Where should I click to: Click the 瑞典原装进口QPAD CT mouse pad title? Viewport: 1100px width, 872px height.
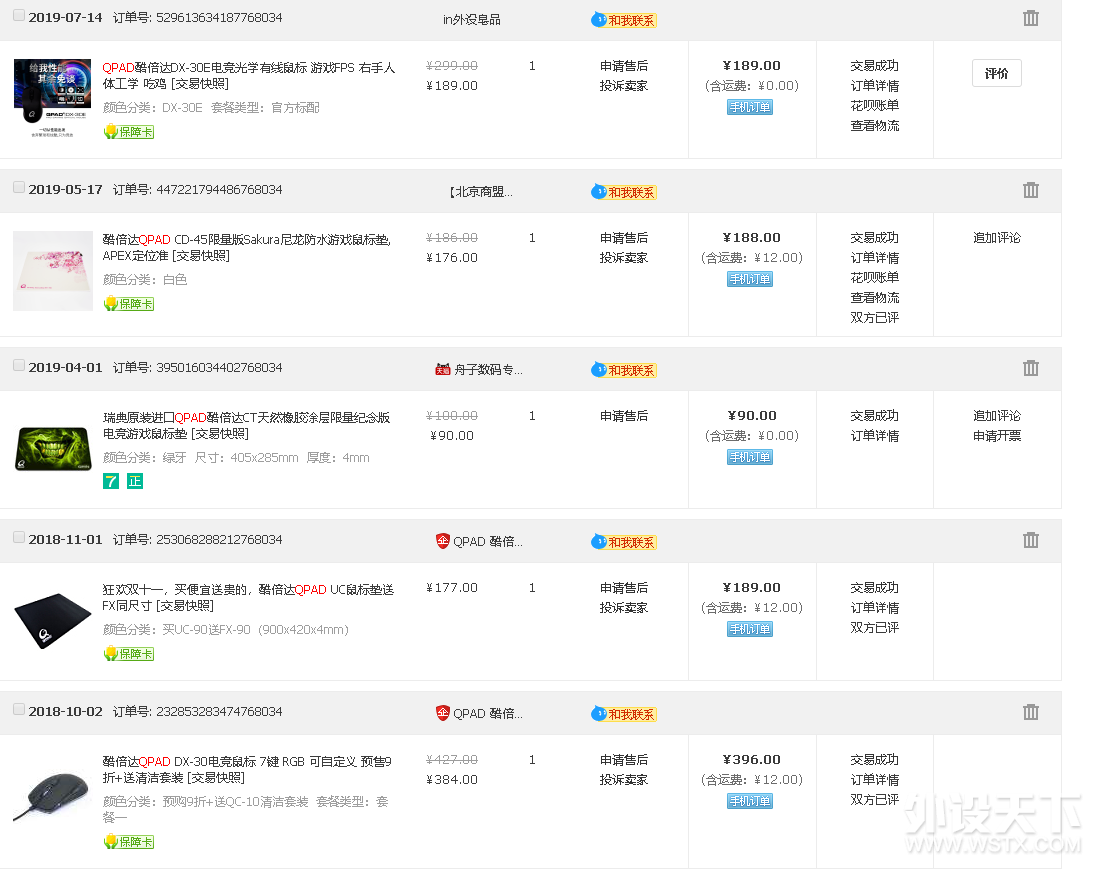246,426
